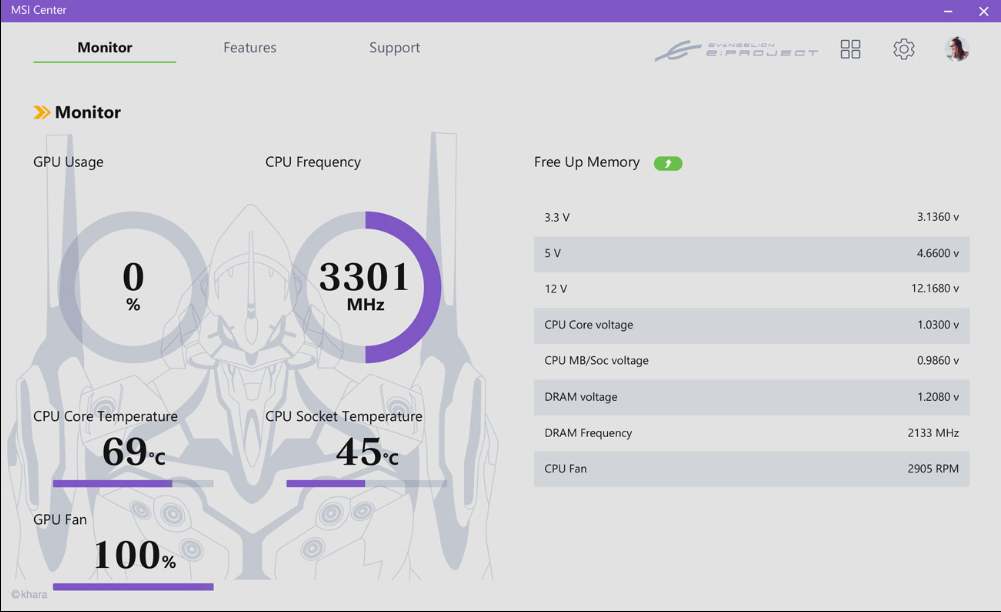Open the apps grid icon
This screenshot has height=612, width=1001.
pyautogui.click(x=850, y=49)
